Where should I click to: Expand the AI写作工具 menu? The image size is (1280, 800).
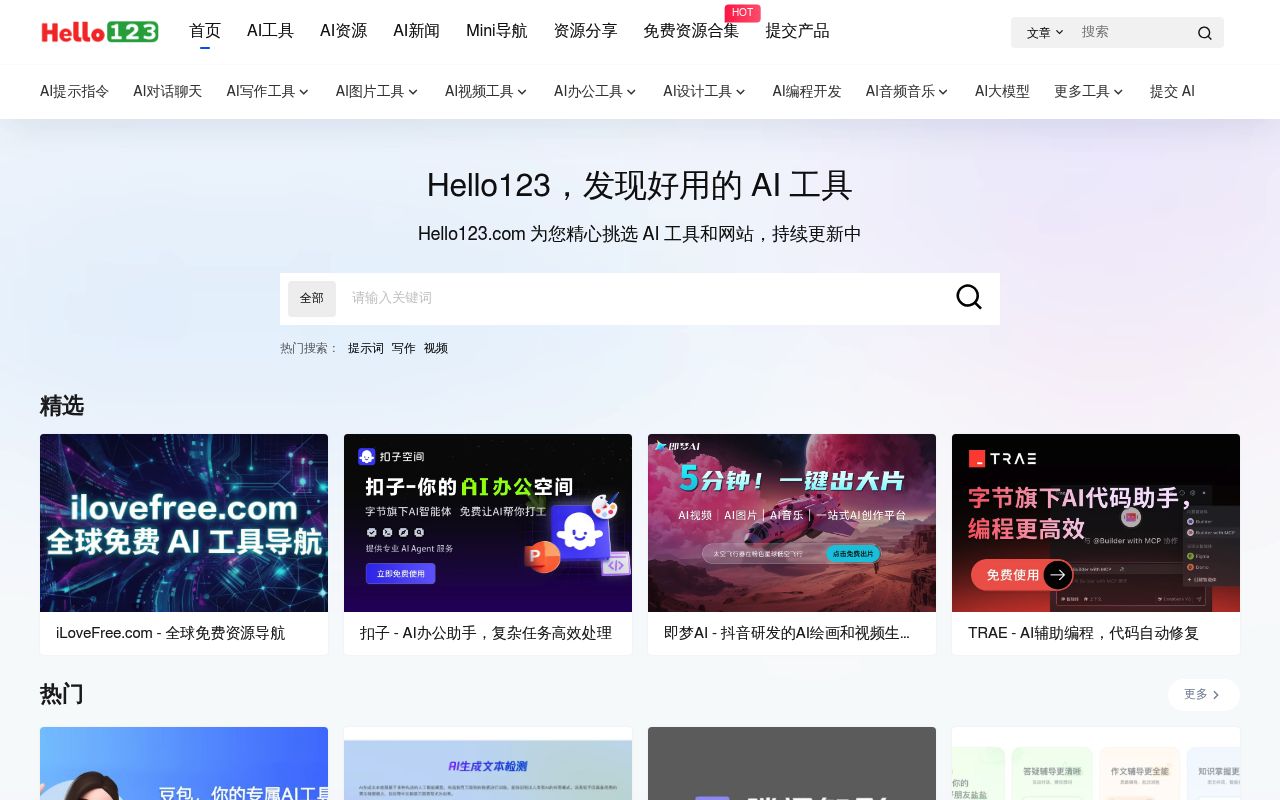268,91
